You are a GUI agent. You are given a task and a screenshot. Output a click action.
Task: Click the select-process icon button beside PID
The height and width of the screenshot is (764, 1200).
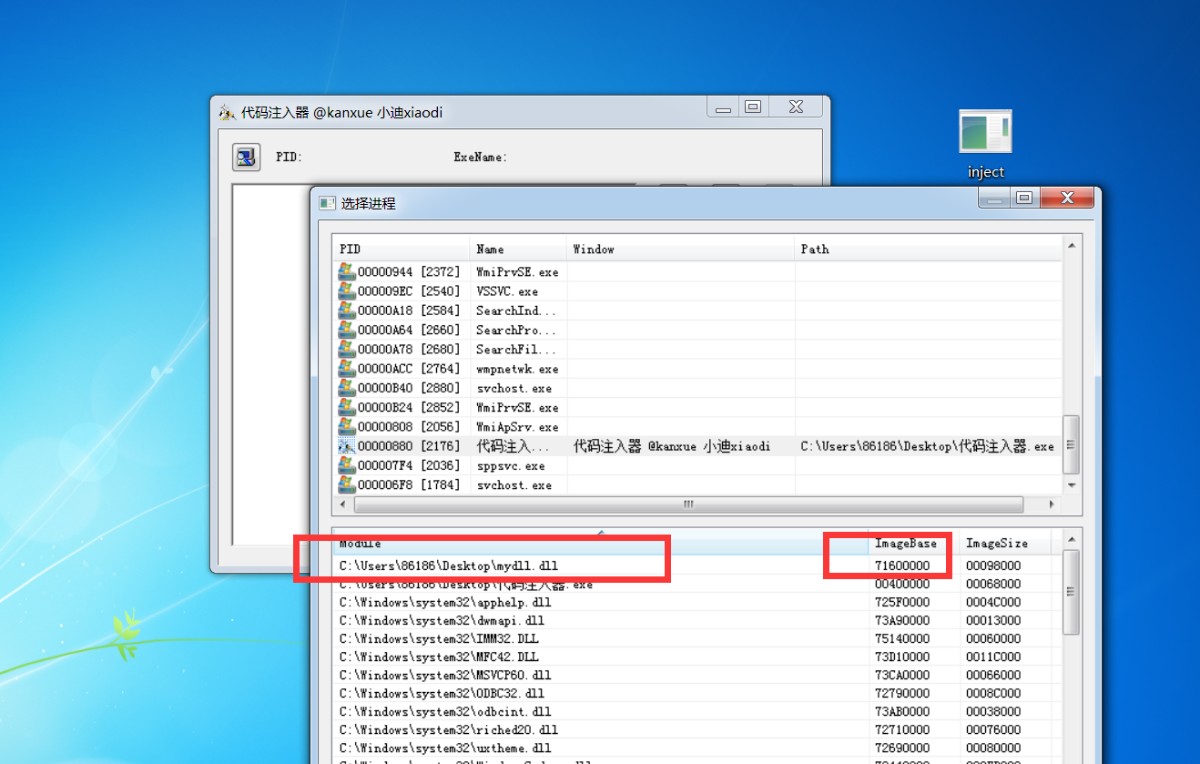click(x=246, y=157)
